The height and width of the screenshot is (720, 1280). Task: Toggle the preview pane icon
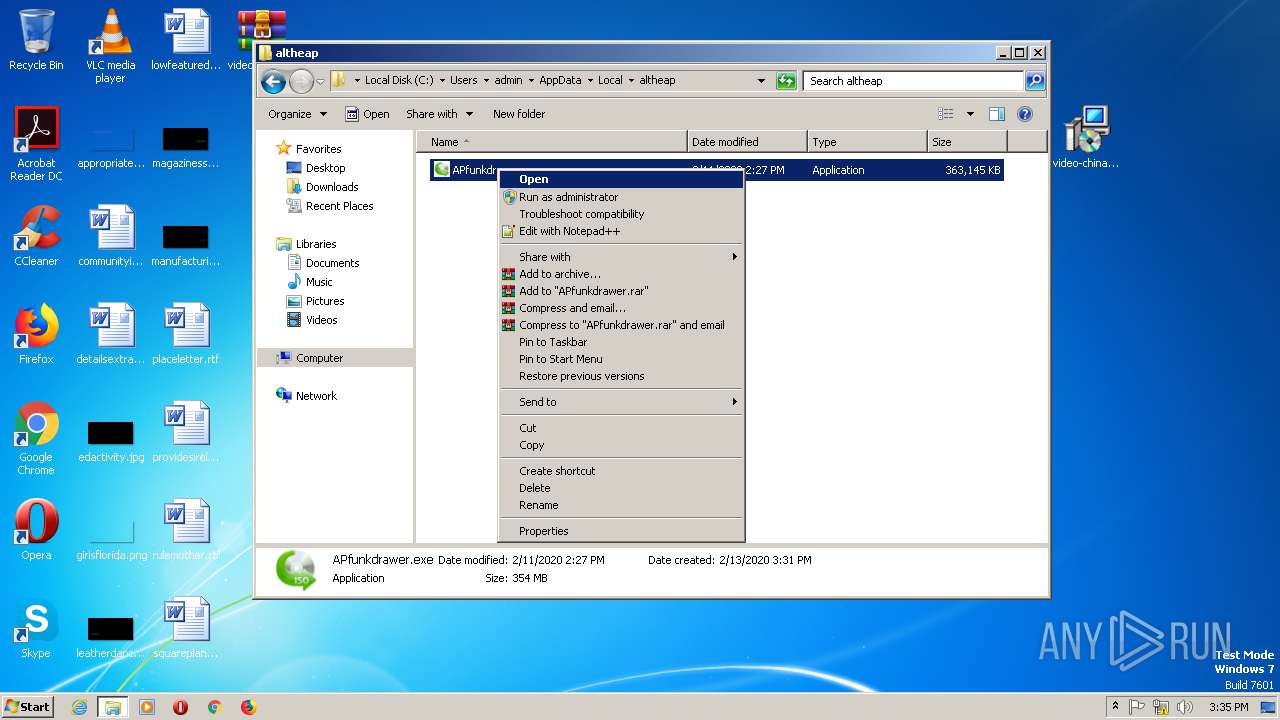996,114
